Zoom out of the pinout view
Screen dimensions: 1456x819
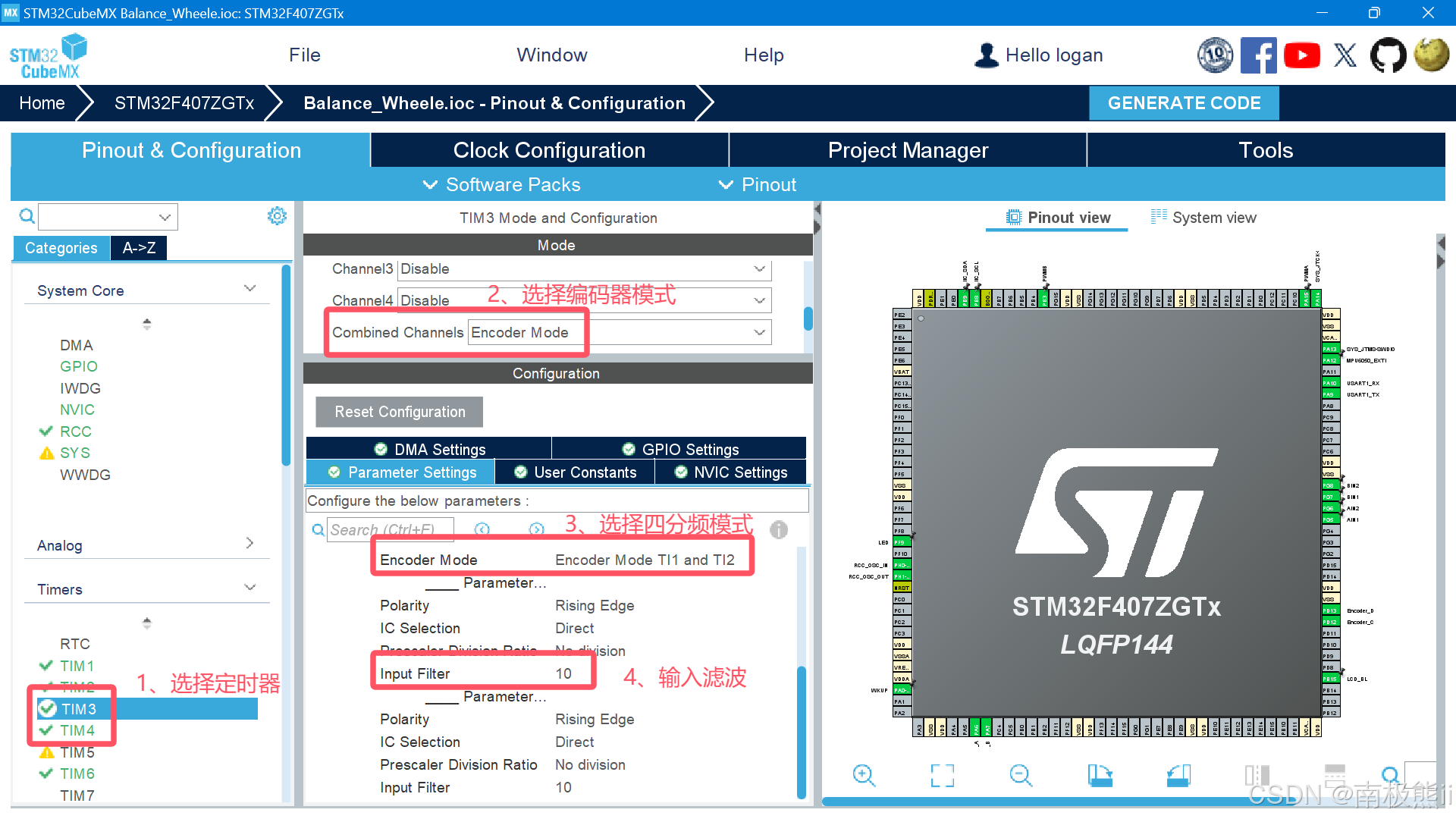click(x=1021, y=775)
